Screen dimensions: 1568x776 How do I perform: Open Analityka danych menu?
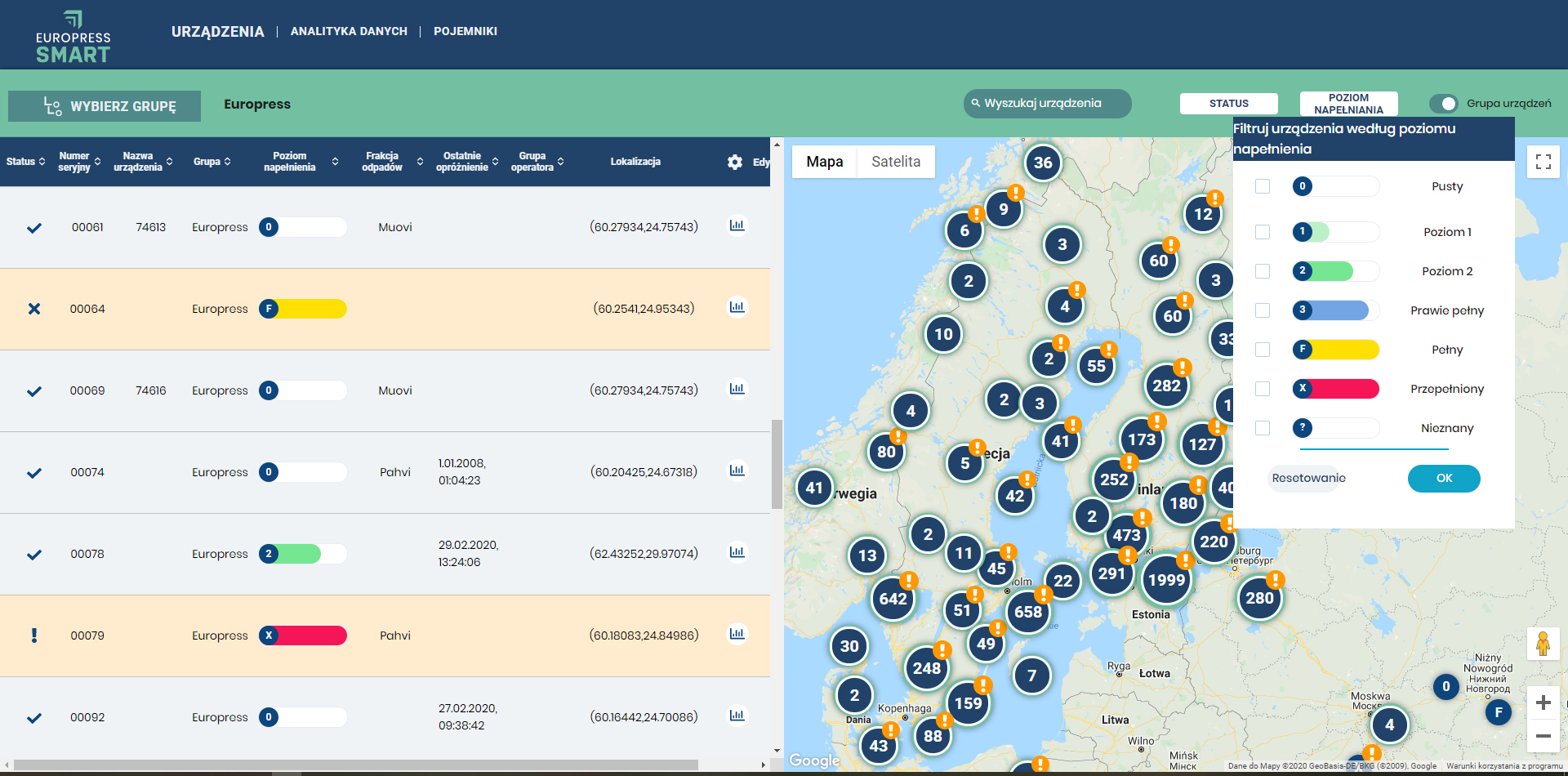349,31
